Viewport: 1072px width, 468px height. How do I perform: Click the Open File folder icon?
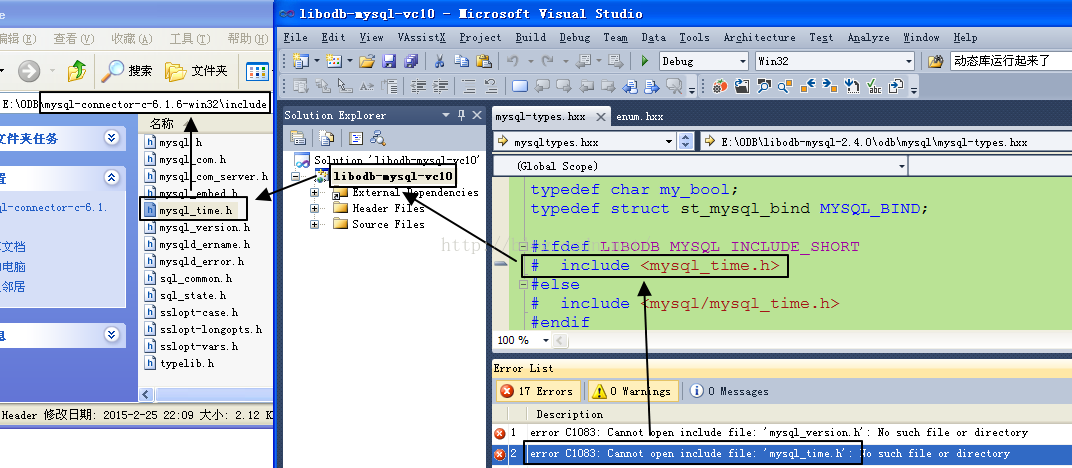point(367,61)
